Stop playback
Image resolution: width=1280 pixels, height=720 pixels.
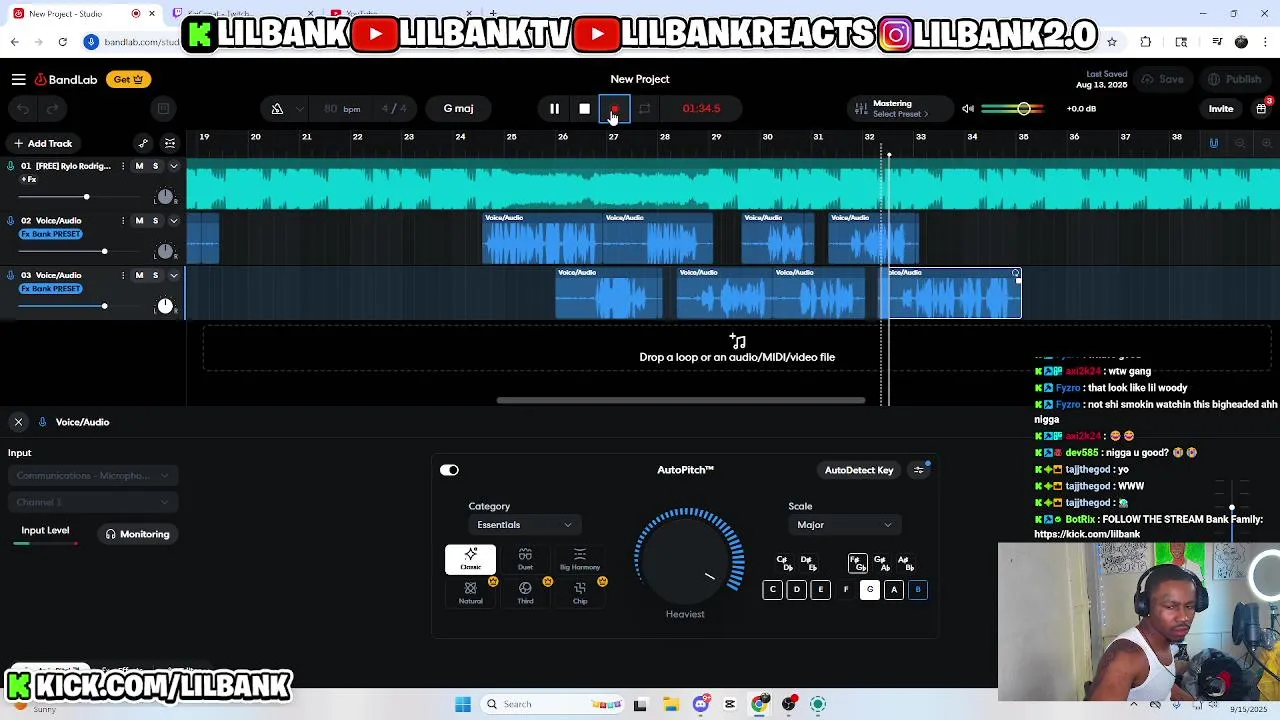click(x=584, y=108)
